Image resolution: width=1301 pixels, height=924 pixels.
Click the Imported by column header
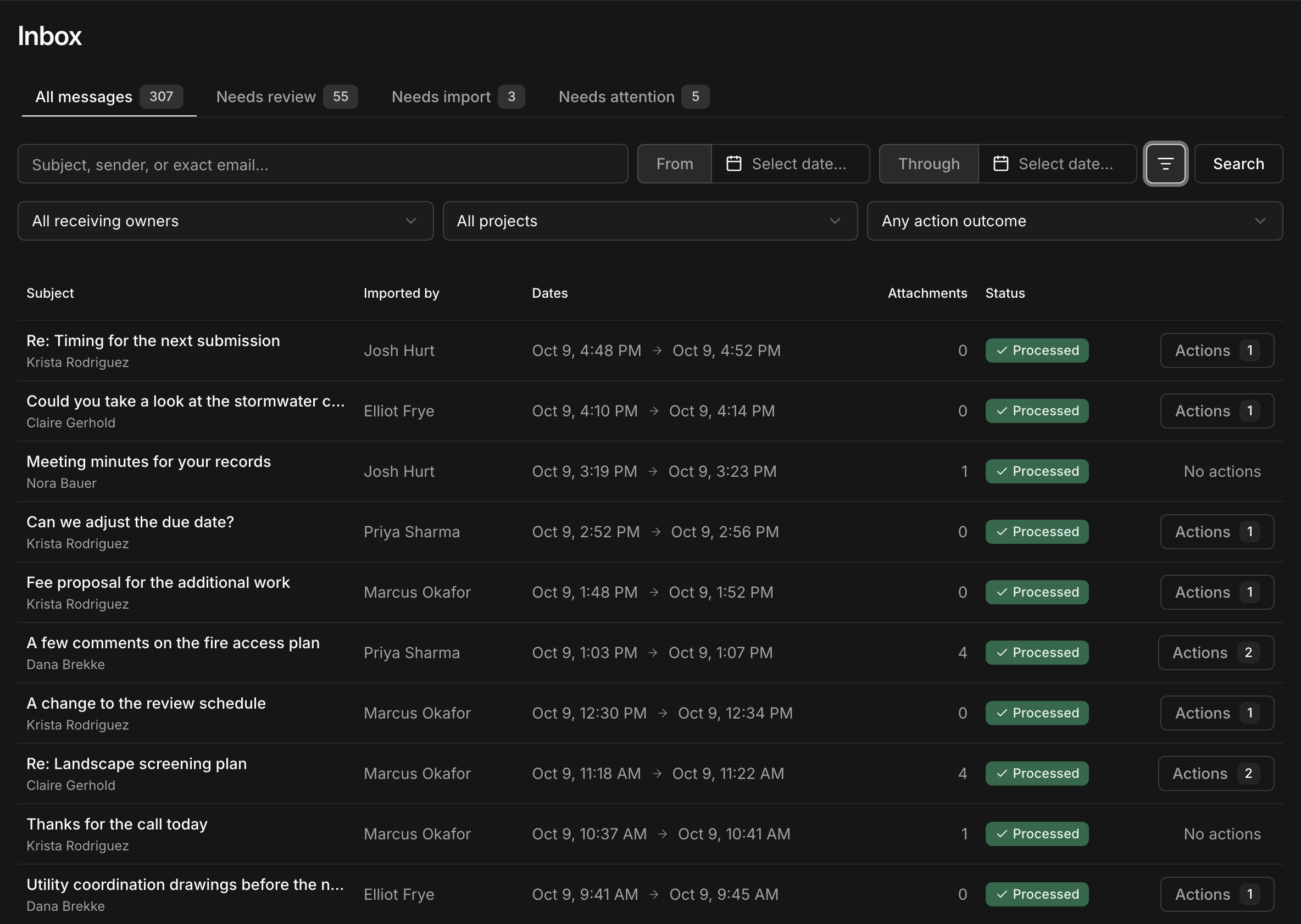pos(401,293)
